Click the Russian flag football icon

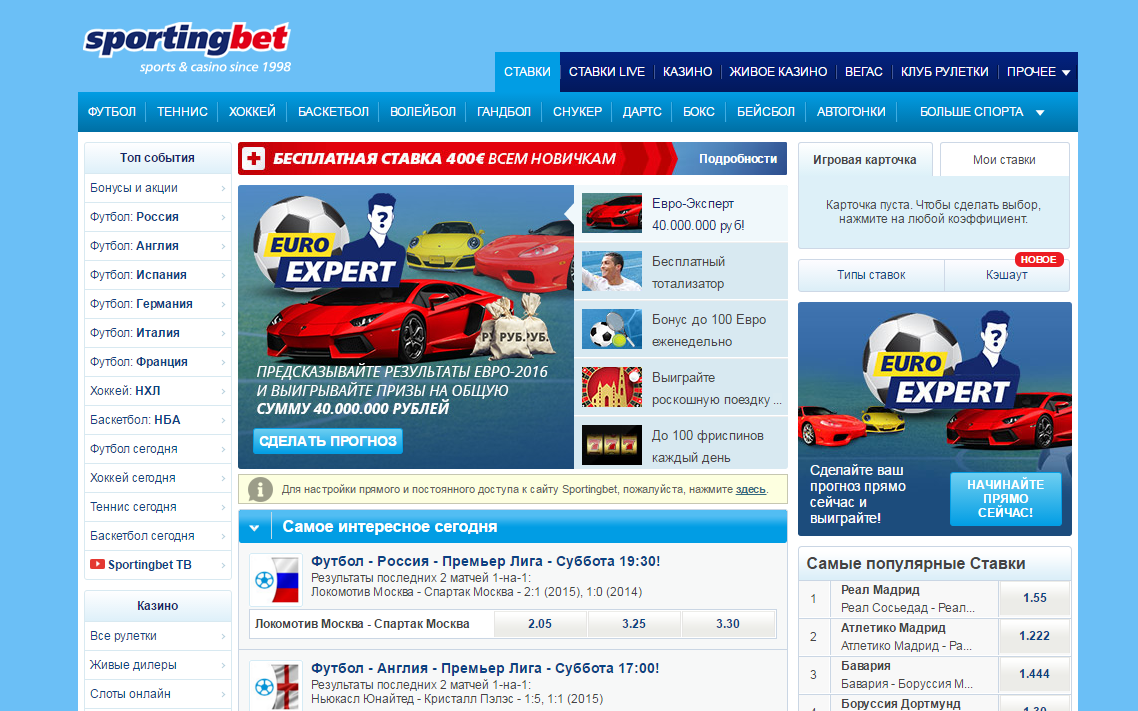point(276,580)
